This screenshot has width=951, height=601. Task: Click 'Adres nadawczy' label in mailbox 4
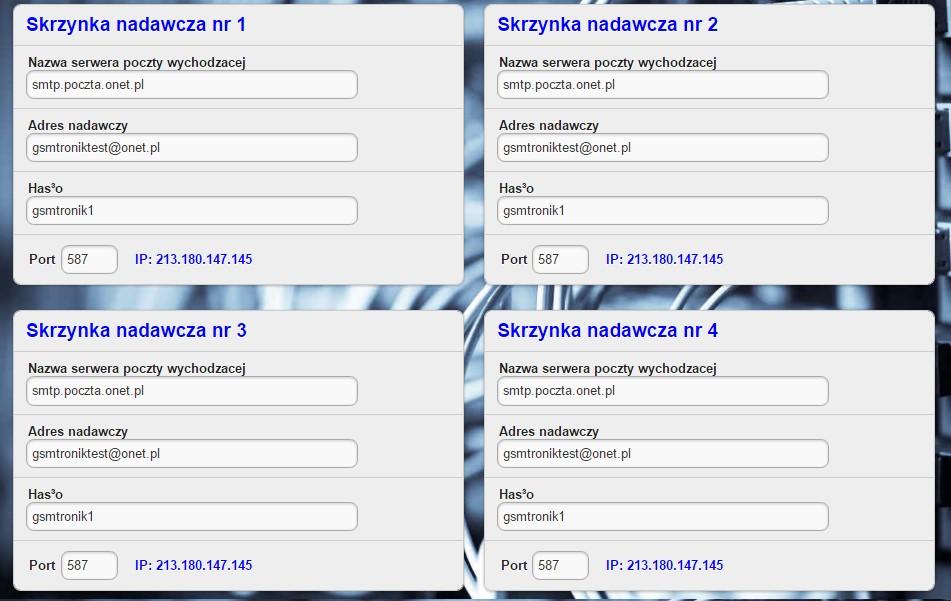(549, 432)
